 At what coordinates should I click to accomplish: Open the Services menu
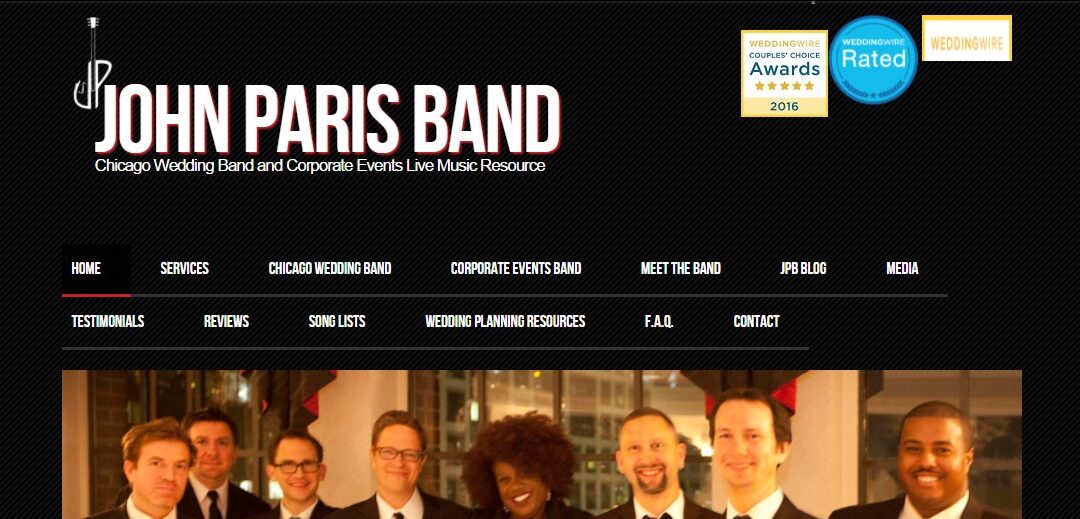click(185, 268)
